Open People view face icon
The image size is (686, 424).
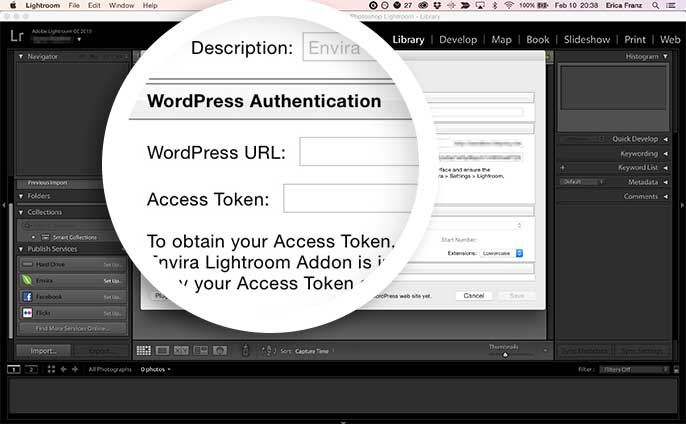click(x=220, y=350)
